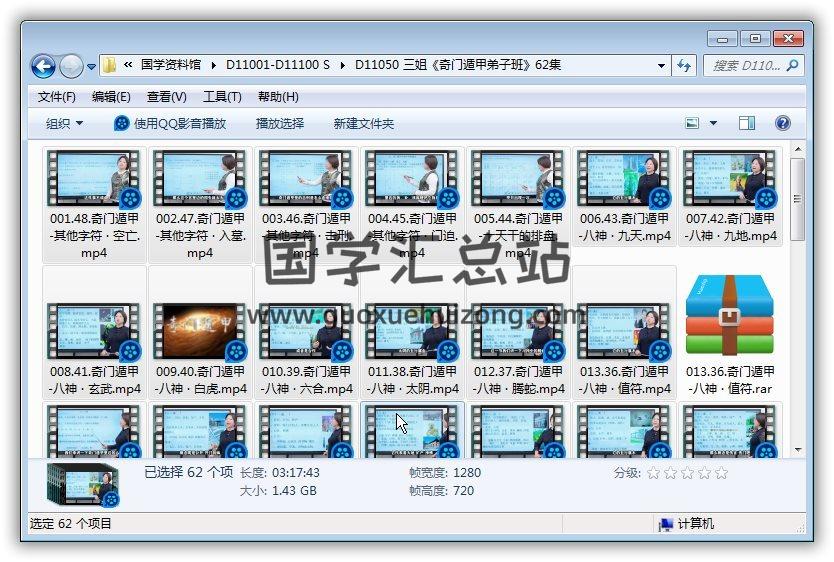
Task: Open the 工具(T) menu
Action: coord(222,97)
